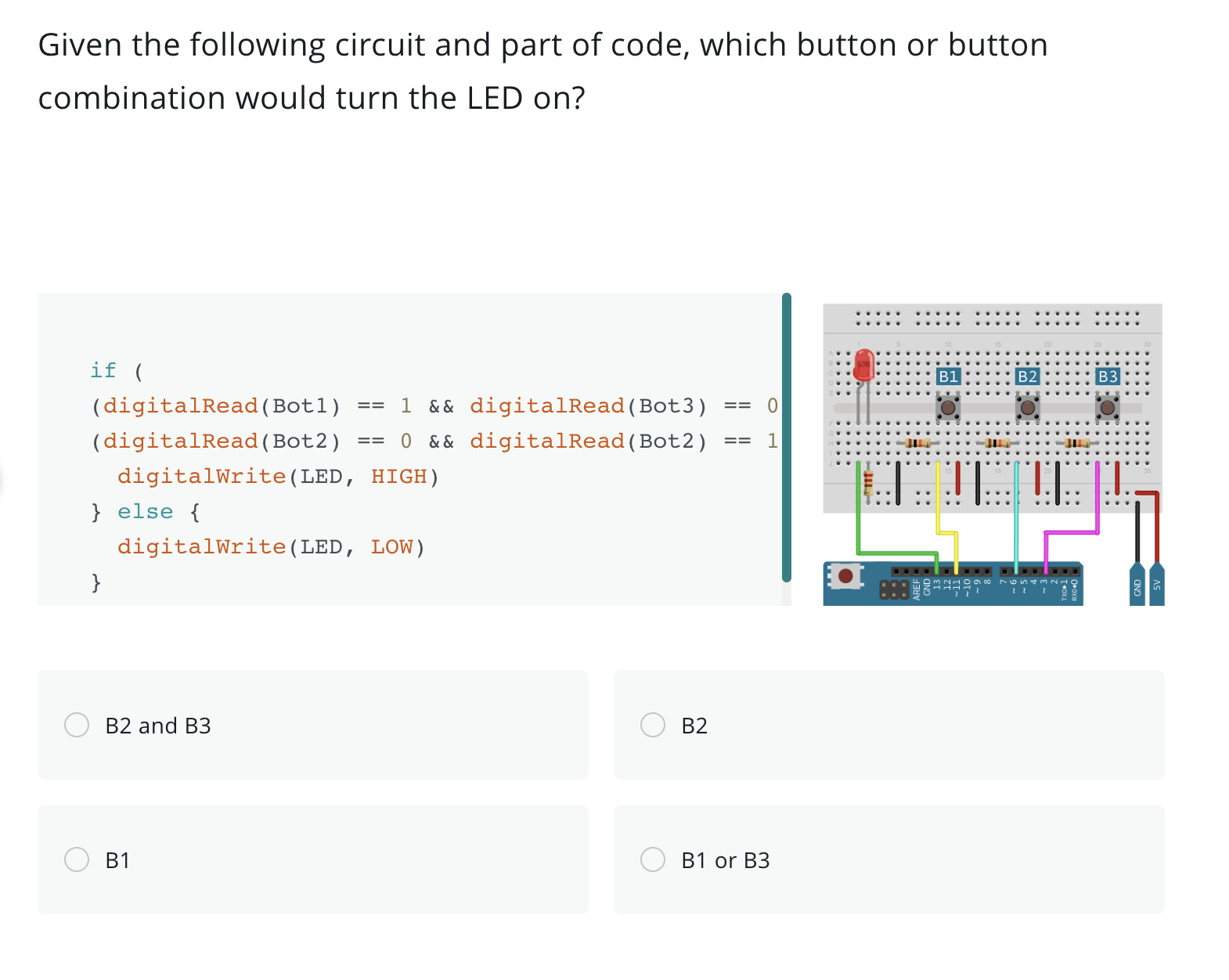The width and height of the screenshot is (1229, 980).
Task: Select the "B2 and B3" radio option
Action: (77, 725)
